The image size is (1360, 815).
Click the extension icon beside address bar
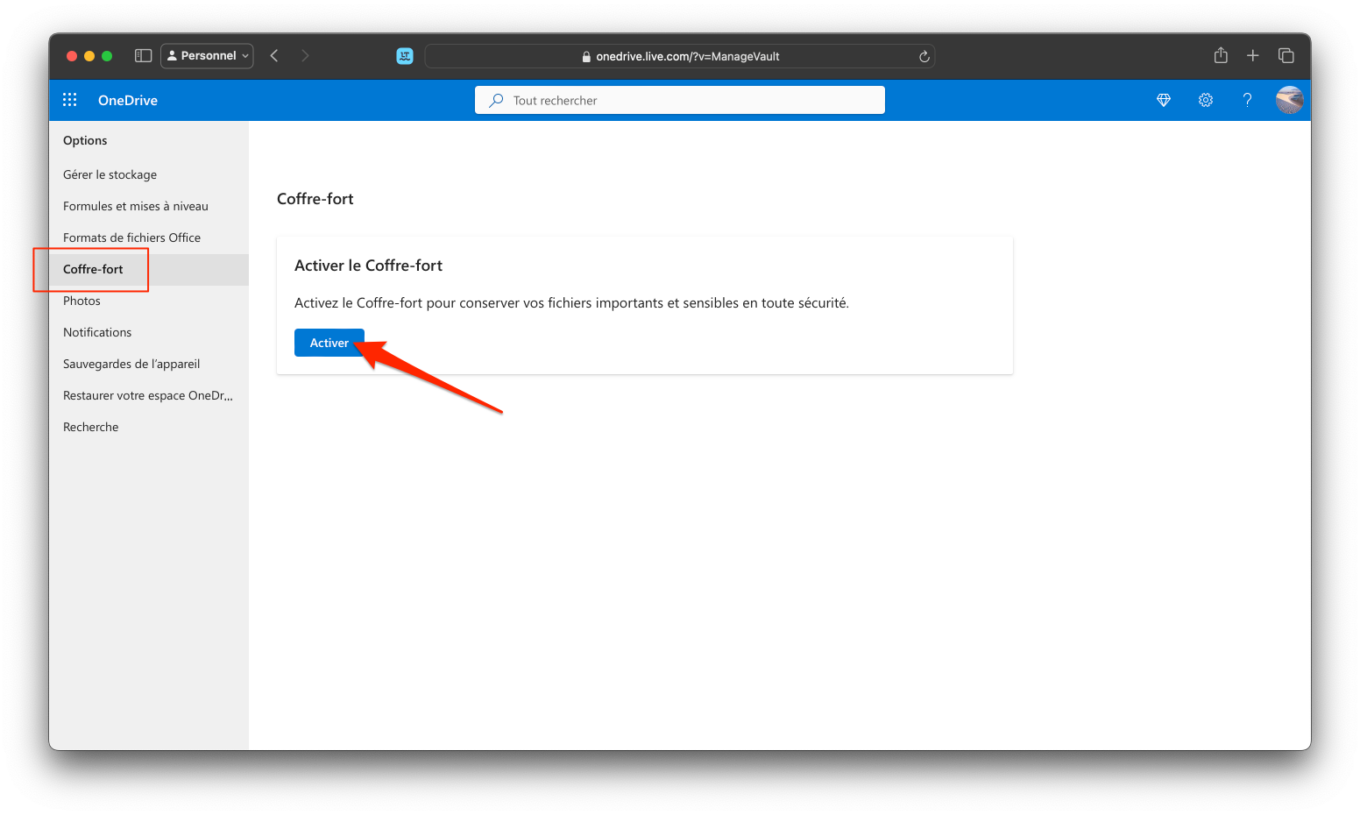[x=405, y=56]
